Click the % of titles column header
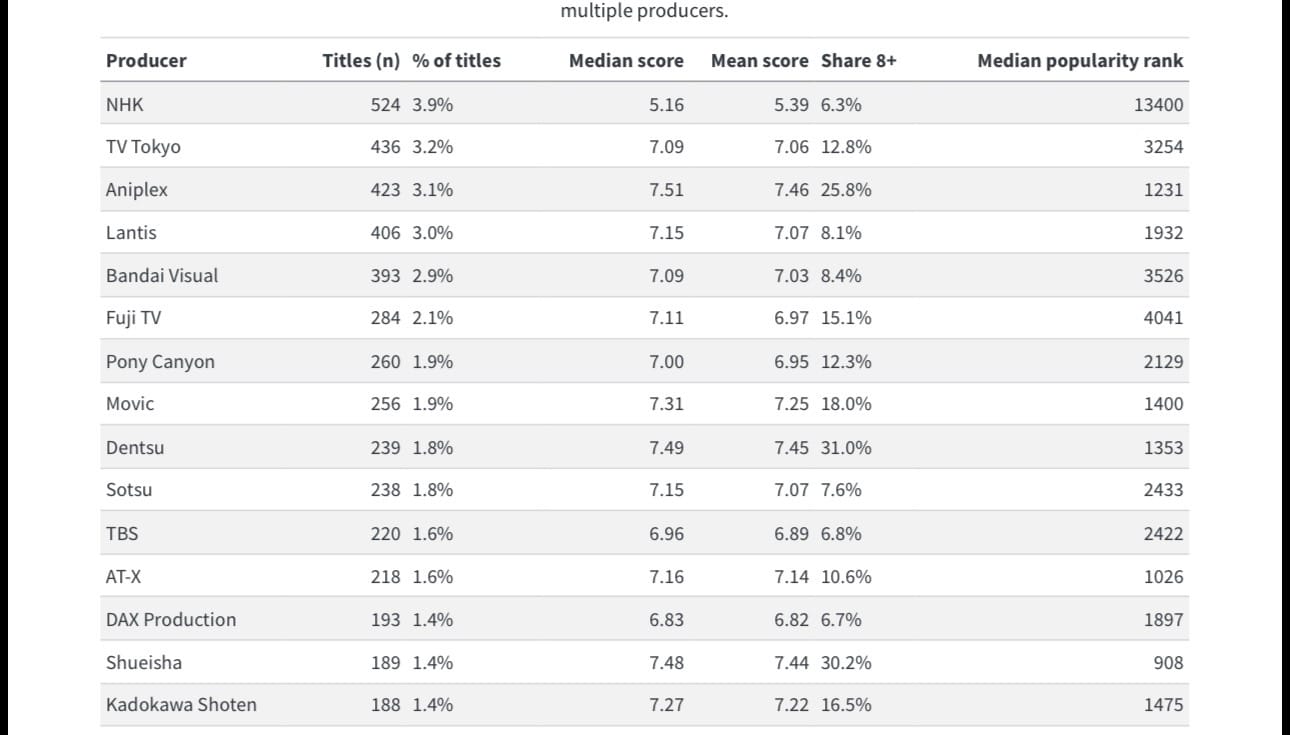 [x=456, y=60]
